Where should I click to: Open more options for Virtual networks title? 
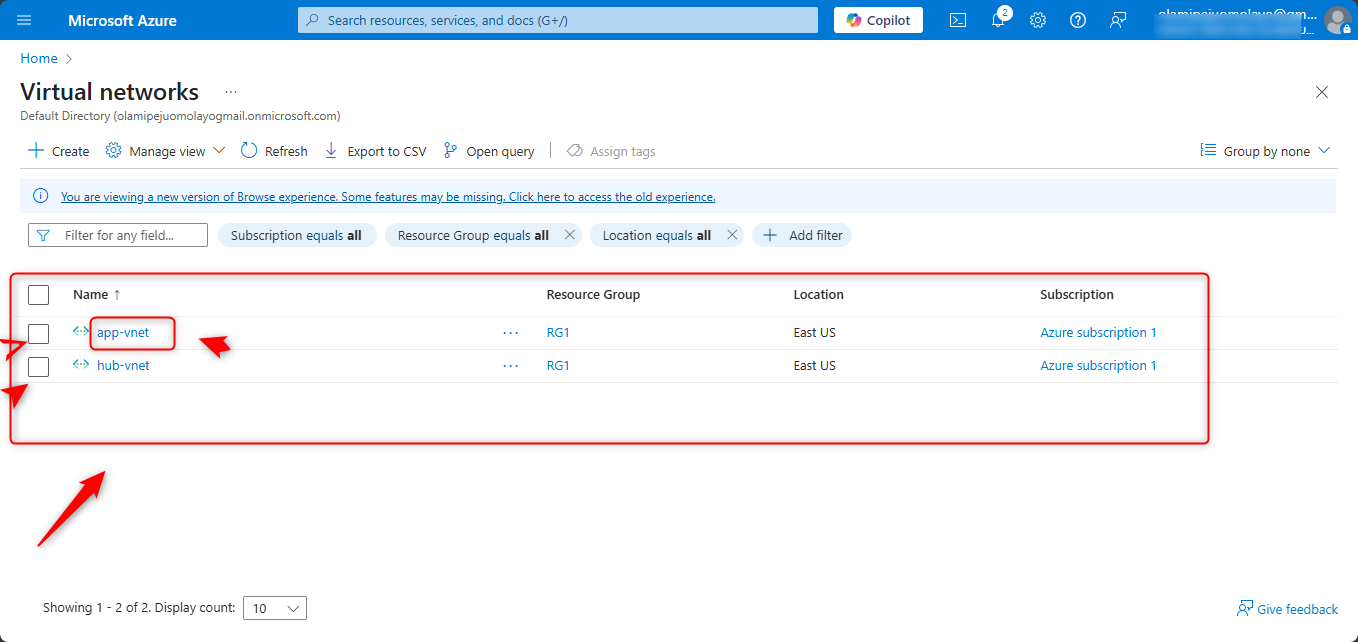point(231,92)
